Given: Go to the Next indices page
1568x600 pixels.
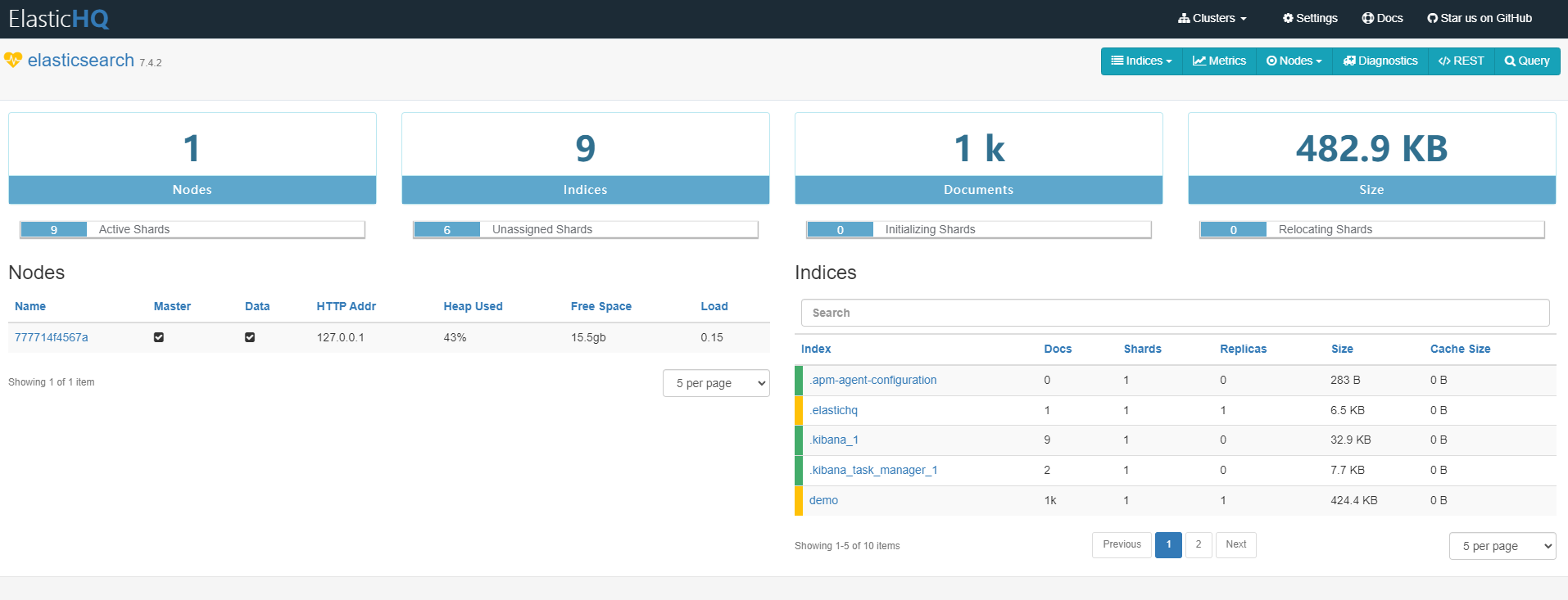Looking at the screenshot, I should 1236,545.
